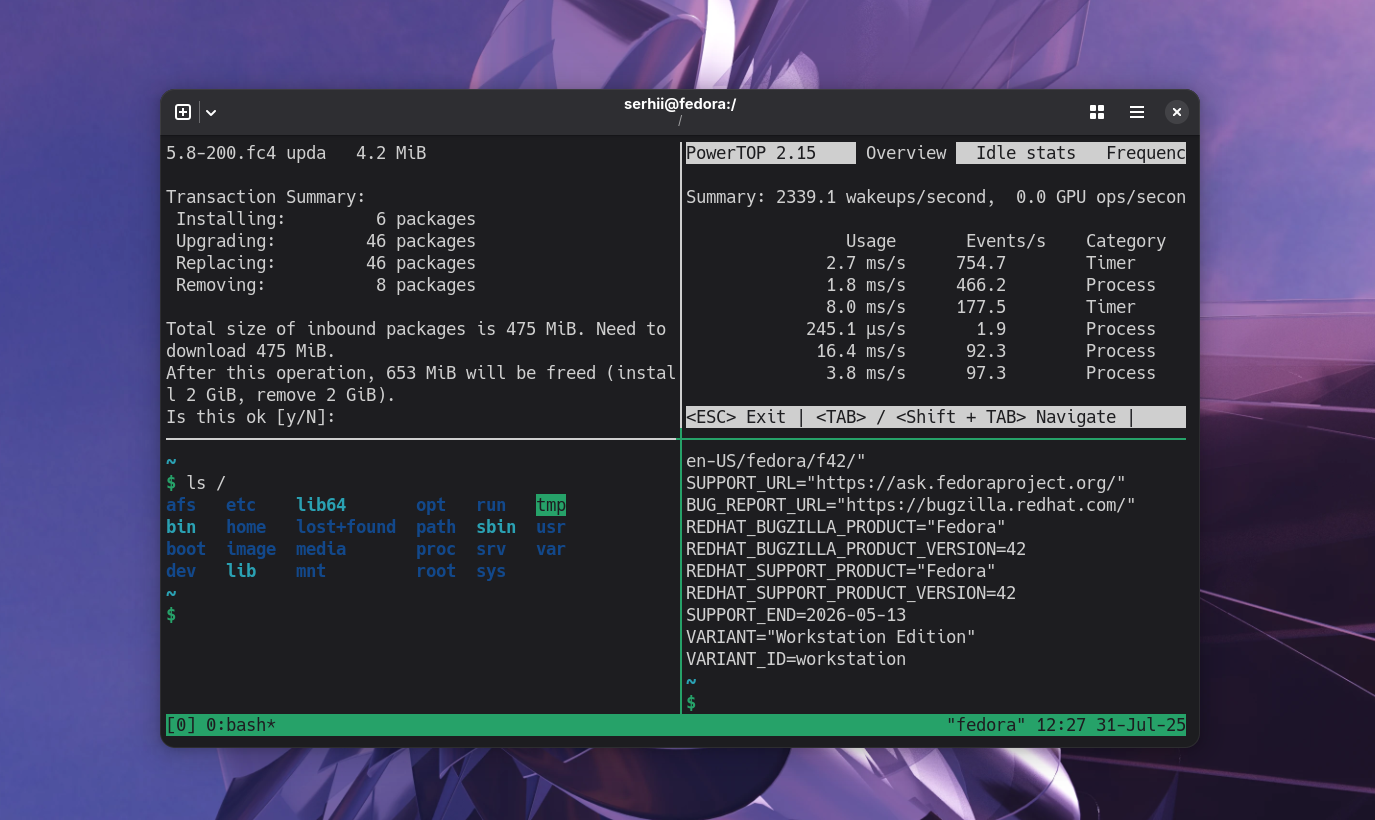Click the serhii@fedora:/ window title
The width and height of the screenshot is (1375, 820).
[678, 103]
